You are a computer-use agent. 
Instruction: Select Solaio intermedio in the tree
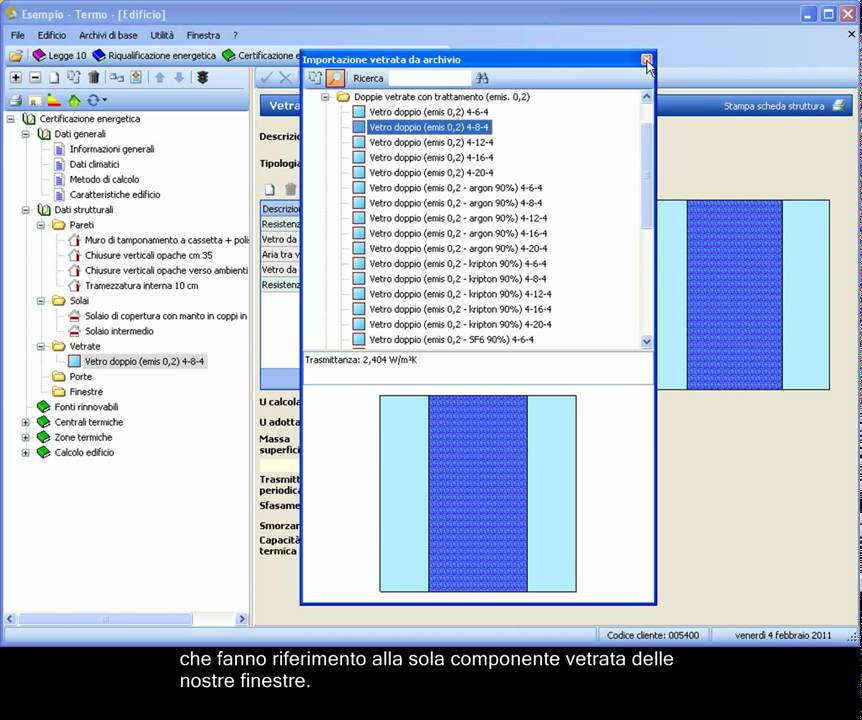[119, 331]
